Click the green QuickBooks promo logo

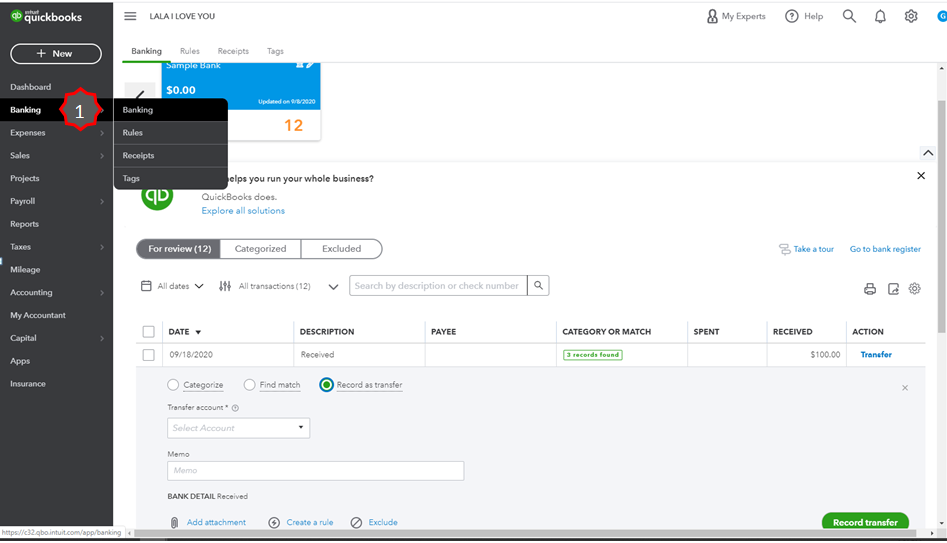pyautogui.click(x=157, y=195)
